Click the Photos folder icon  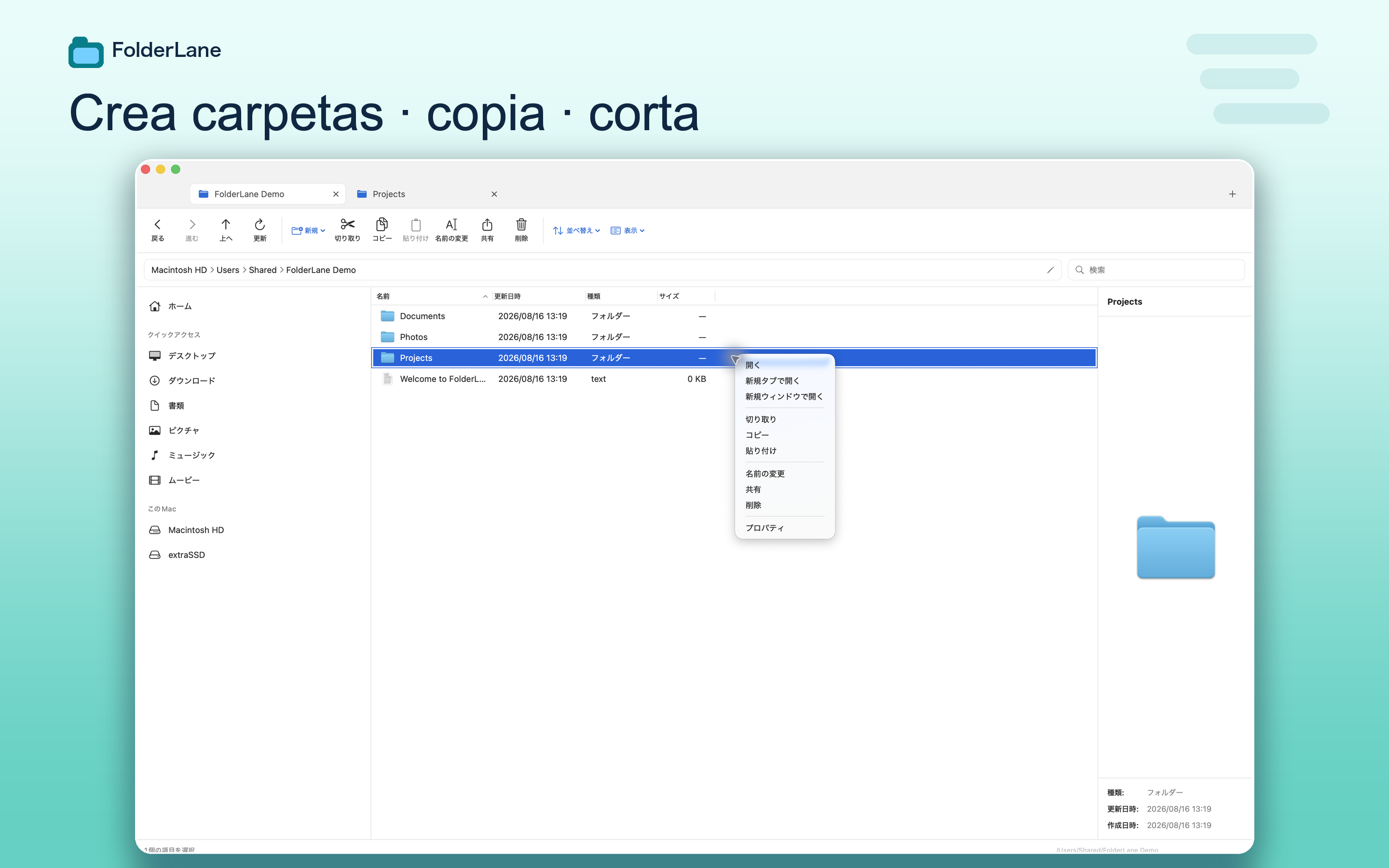point(388,337)
